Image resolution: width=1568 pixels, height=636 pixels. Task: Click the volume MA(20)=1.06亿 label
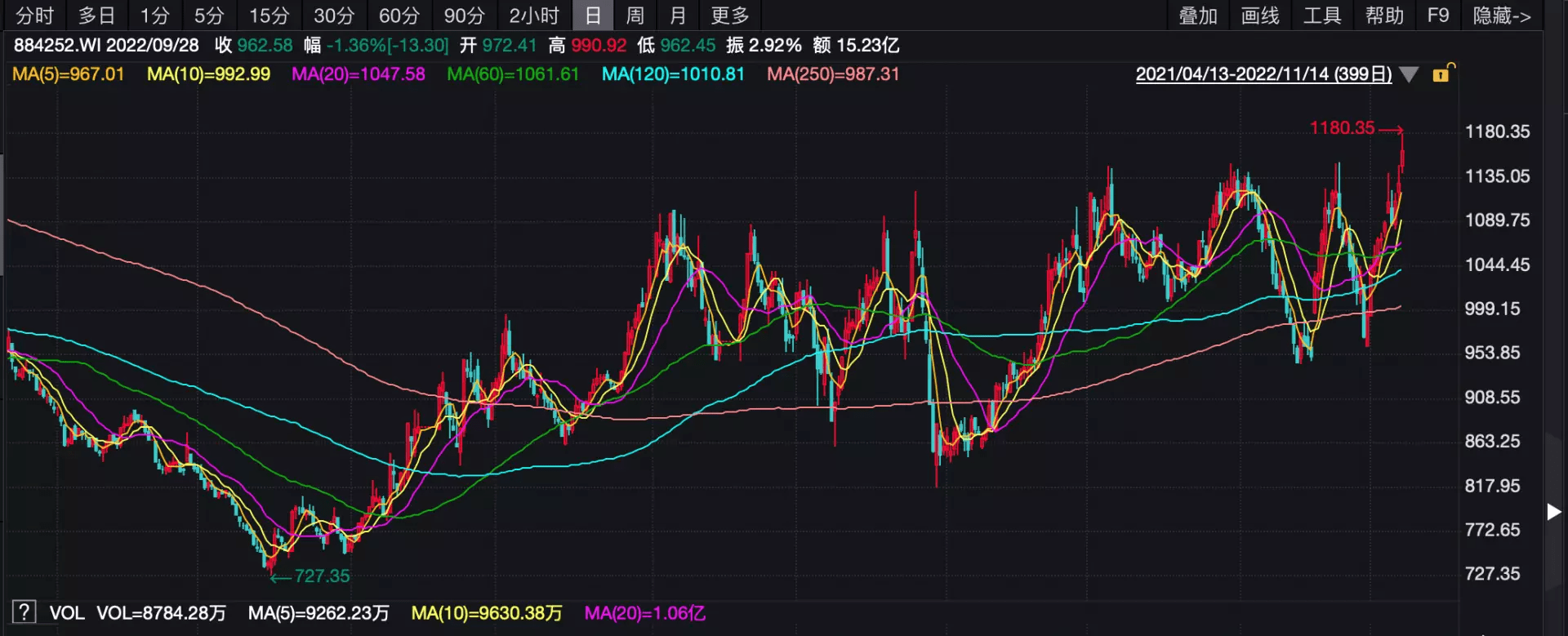(645, 613)
